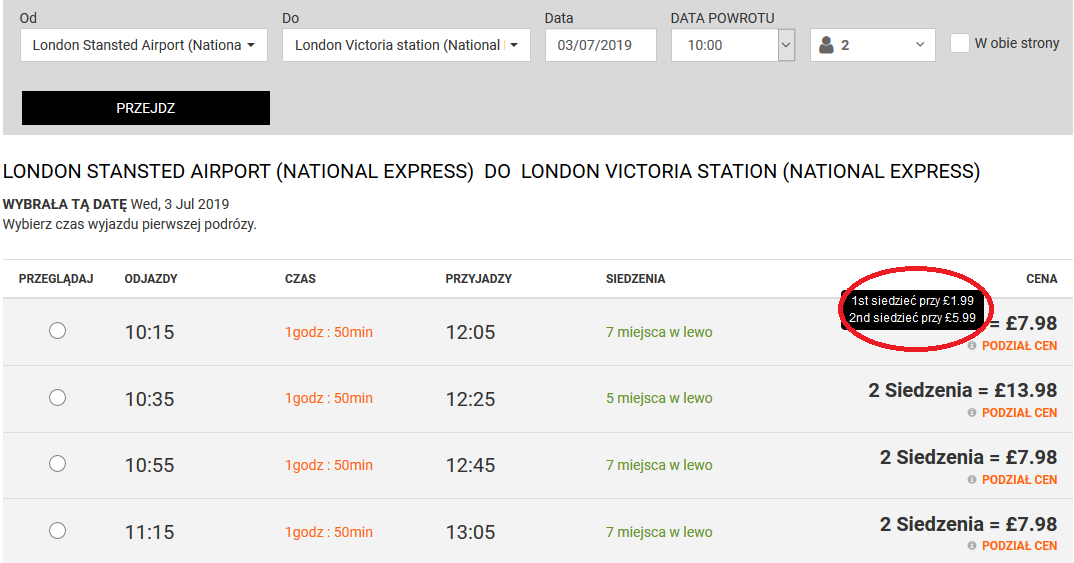
Task: Open the Od departure station dropdown
Action: (x=144, y=45)
